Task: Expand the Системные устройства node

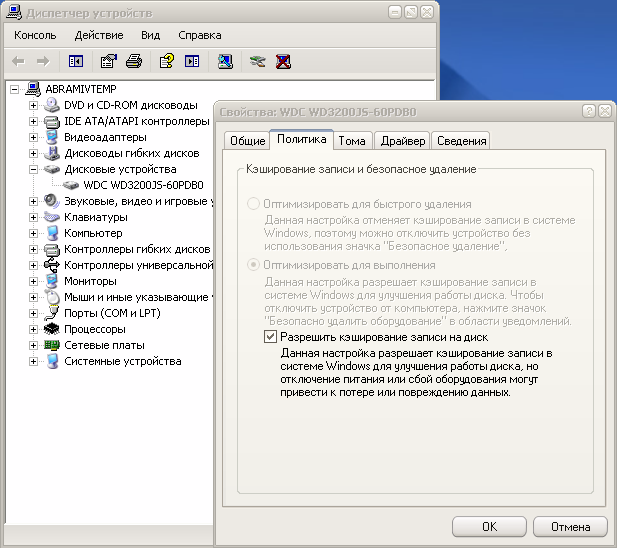Action: click(x=33, y=361)
